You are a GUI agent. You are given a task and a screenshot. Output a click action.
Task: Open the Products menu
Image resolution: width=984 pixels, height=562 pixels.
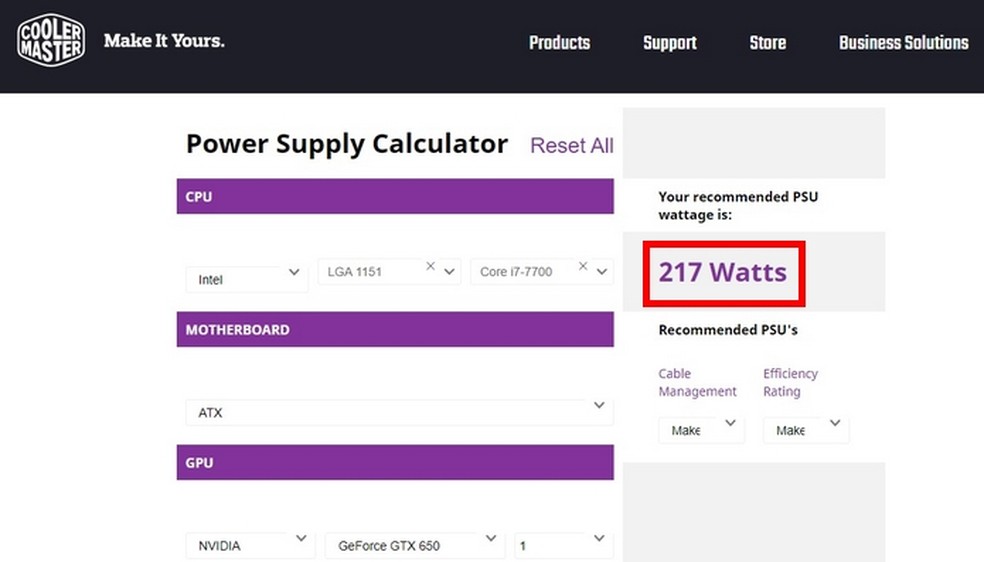point(559,43)
